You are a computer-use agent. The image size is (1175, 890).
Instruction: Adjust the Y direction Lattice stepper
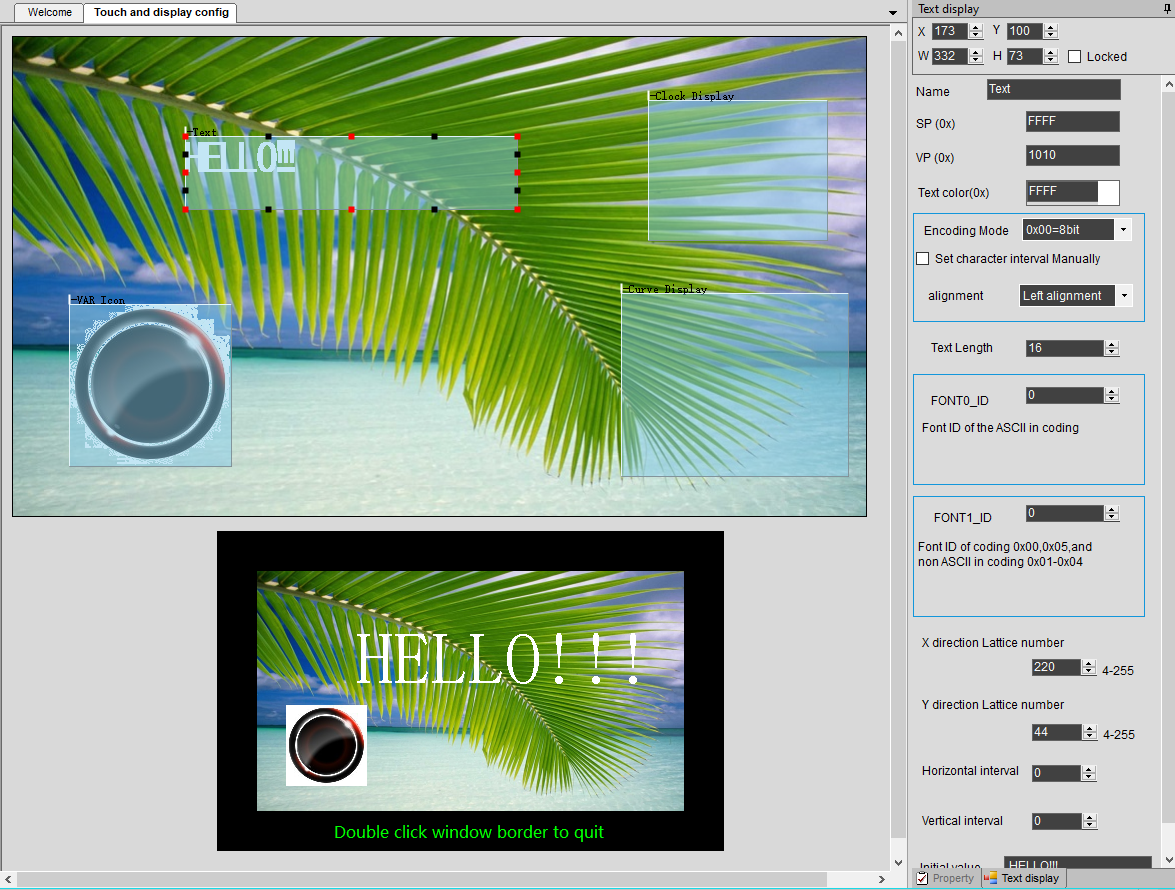[1090, 732]
